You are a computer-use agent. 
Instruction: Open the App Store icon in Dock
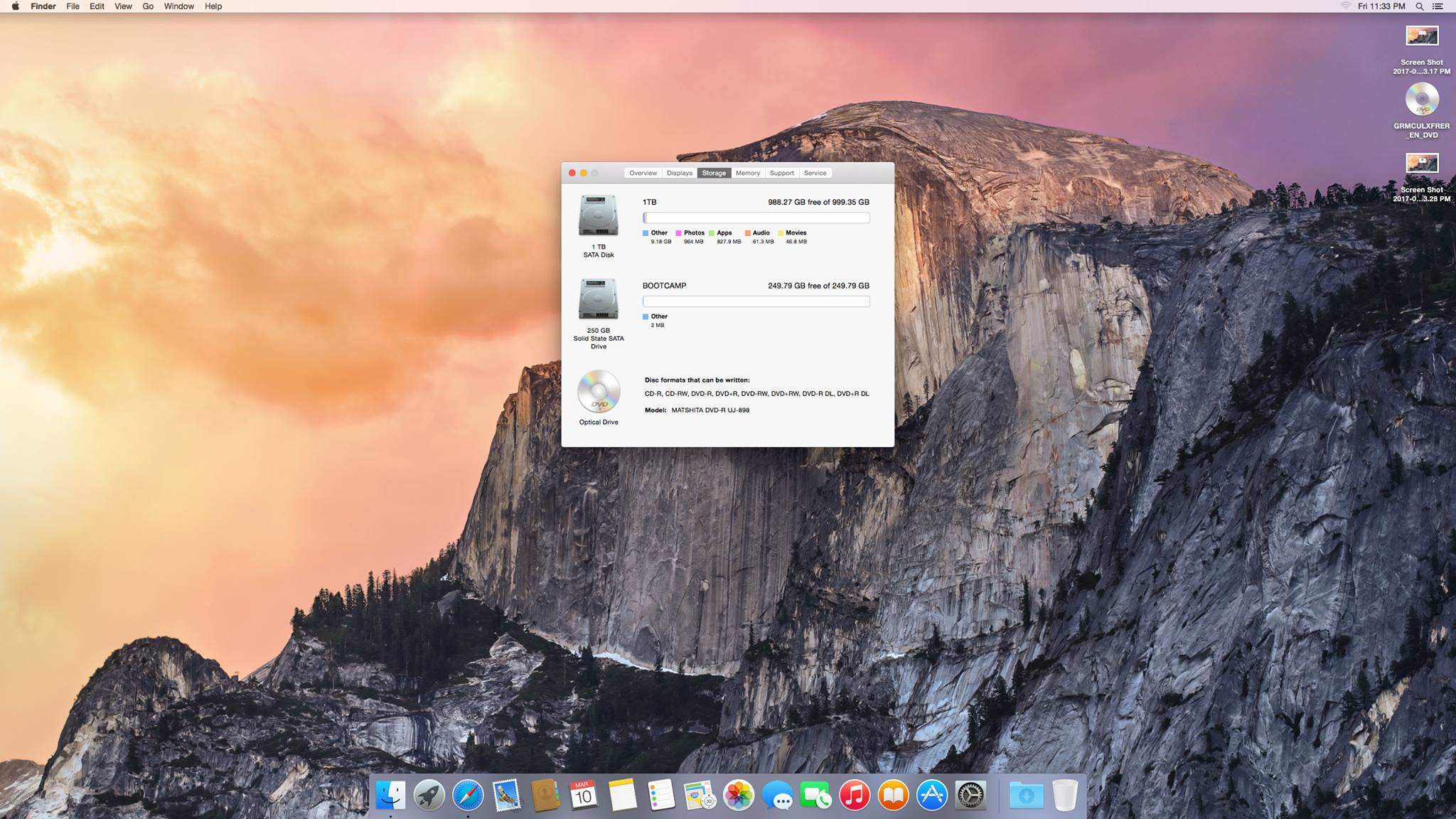pos(931,795)
